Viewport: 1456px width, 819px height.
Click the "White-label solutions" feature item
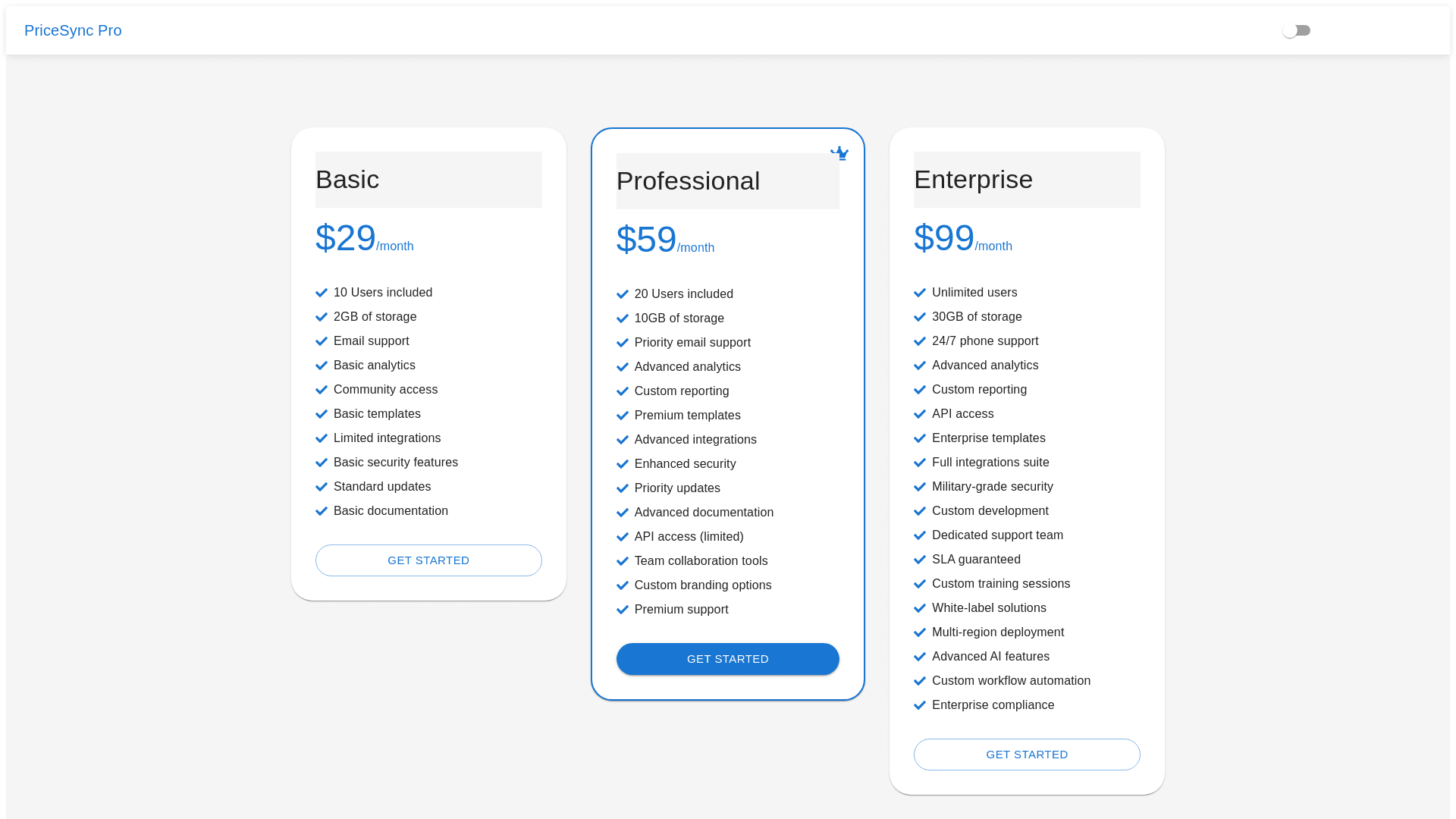coord(989,608)
